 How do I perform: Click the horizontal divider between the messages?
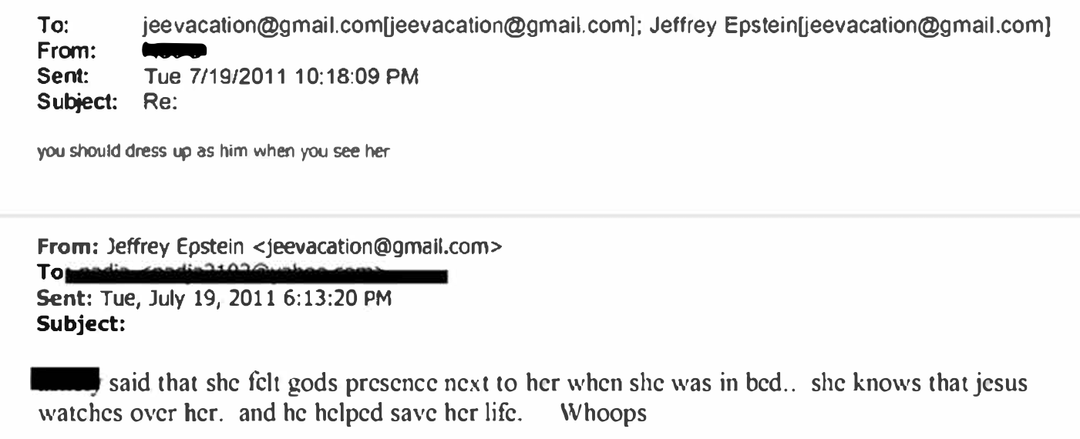pos(540,215)
